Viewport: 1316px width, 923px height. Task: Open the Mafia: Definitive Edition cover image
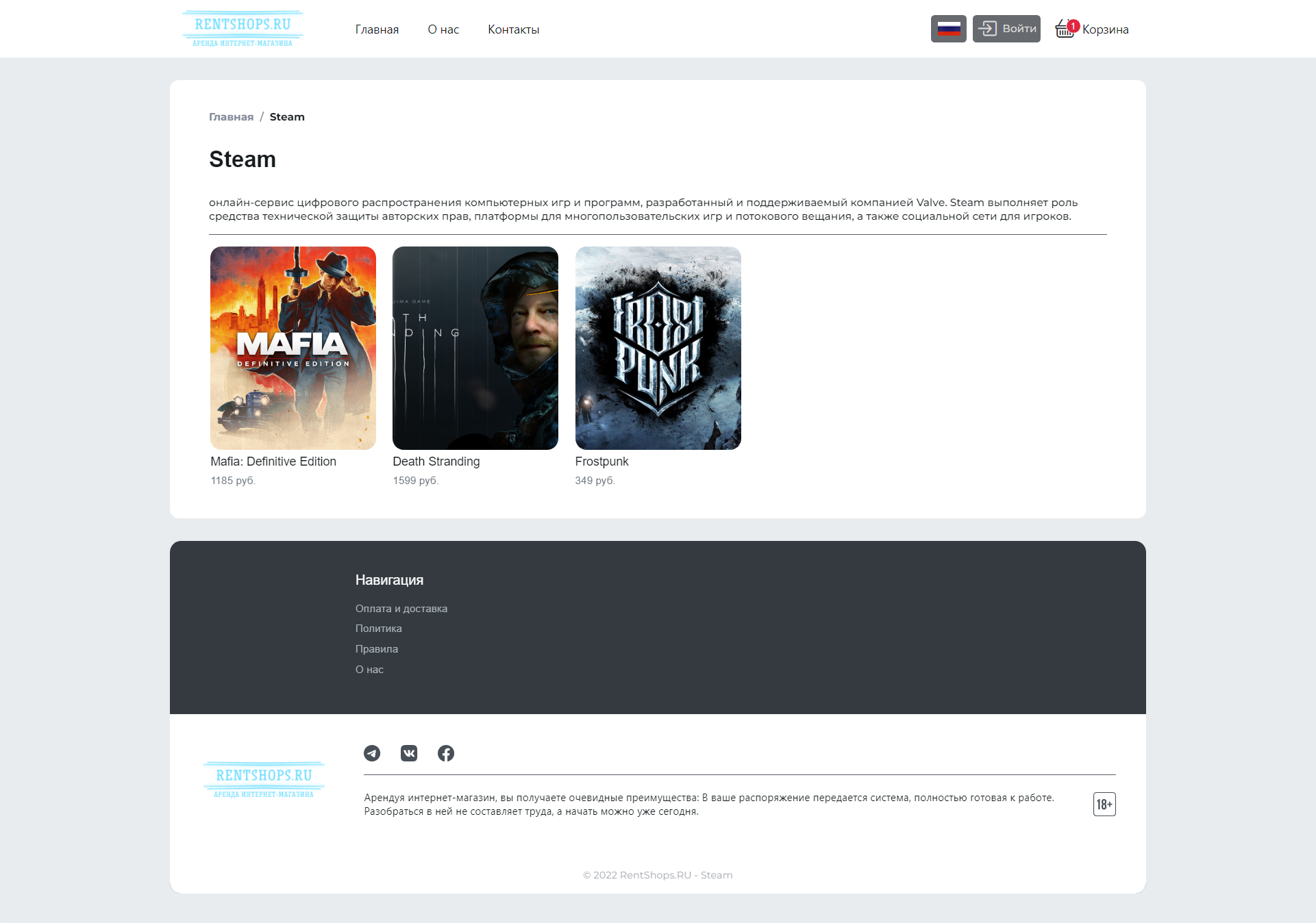(x=293, y=348)
